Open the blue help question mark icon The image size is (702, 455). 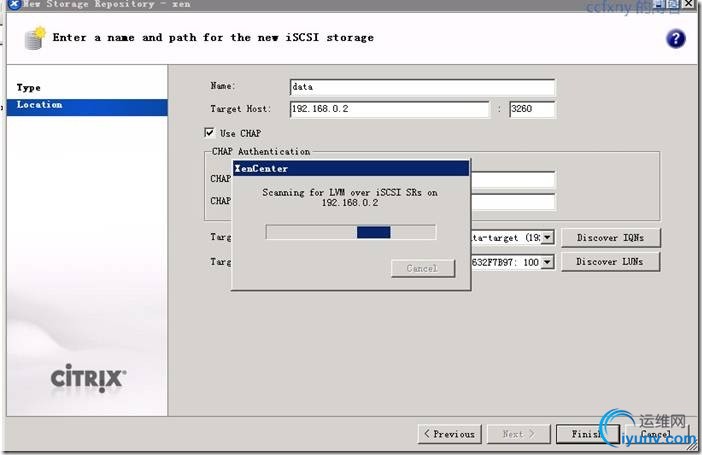tap(675, 39)
